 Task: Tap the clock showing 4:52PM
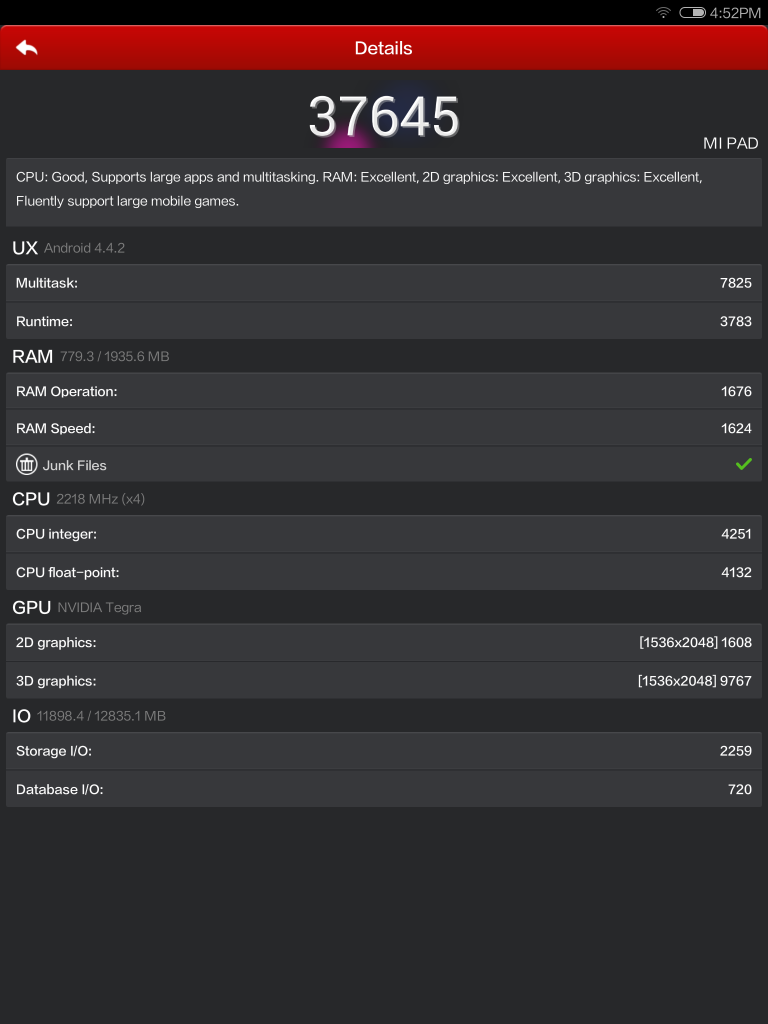[x=737, y=13]
